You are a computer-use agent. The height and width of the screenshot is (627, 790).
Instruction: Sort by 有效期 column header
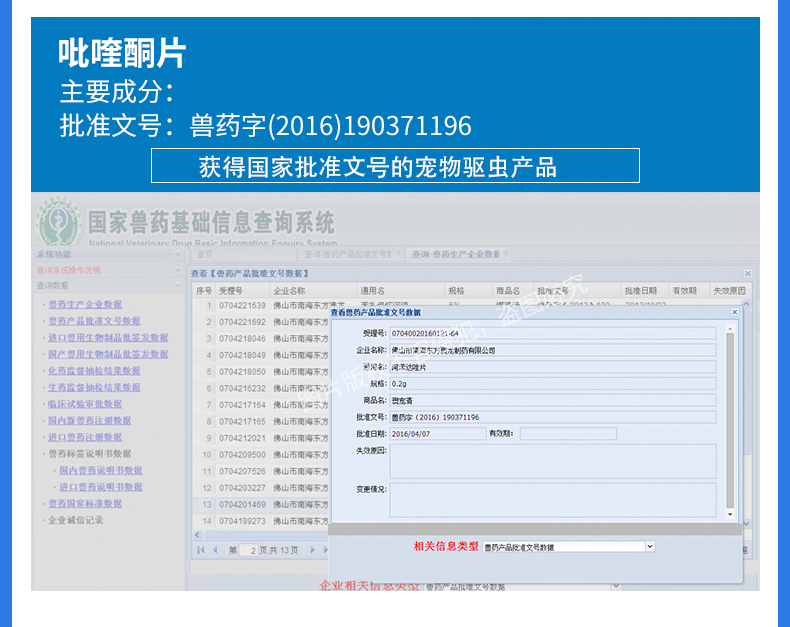tap(688, 291)
